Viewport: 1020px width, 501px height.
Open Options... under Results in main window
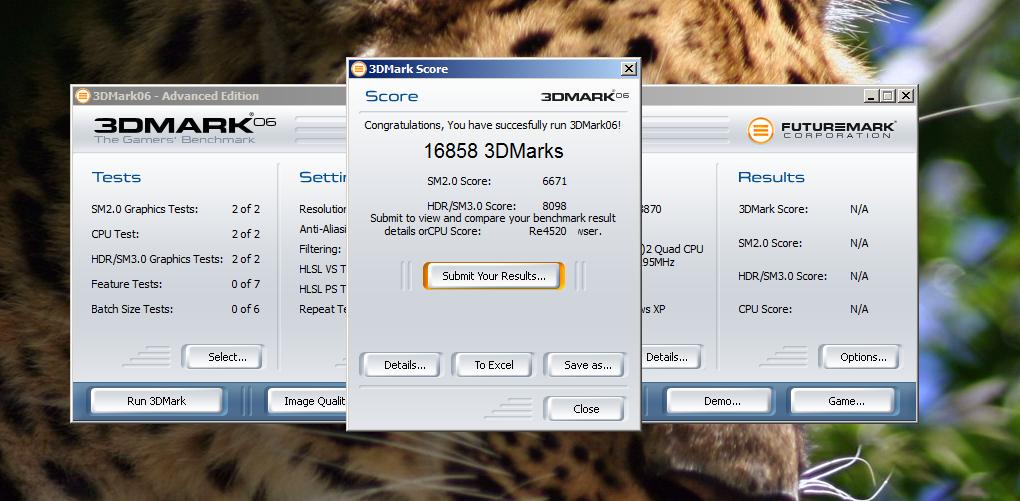[863, 357]
